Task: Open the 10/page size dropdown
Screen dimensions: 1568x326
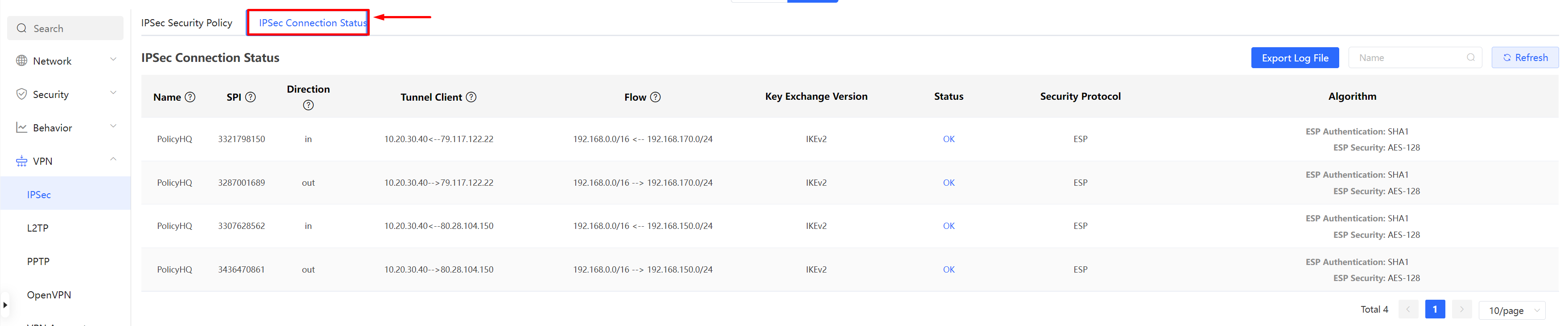Action: pyautogui.click(x=1512, y=310)
